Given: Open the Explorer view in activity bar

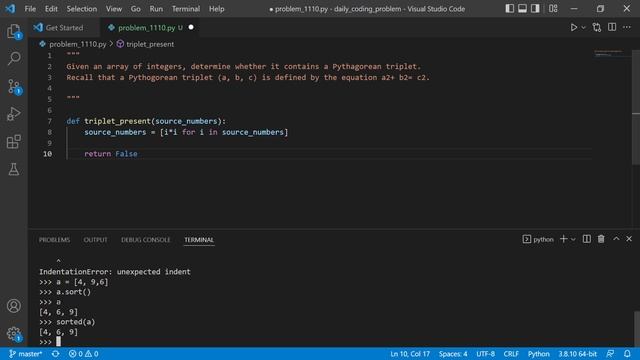Looking at the screenshot, I should pos(13,31).
